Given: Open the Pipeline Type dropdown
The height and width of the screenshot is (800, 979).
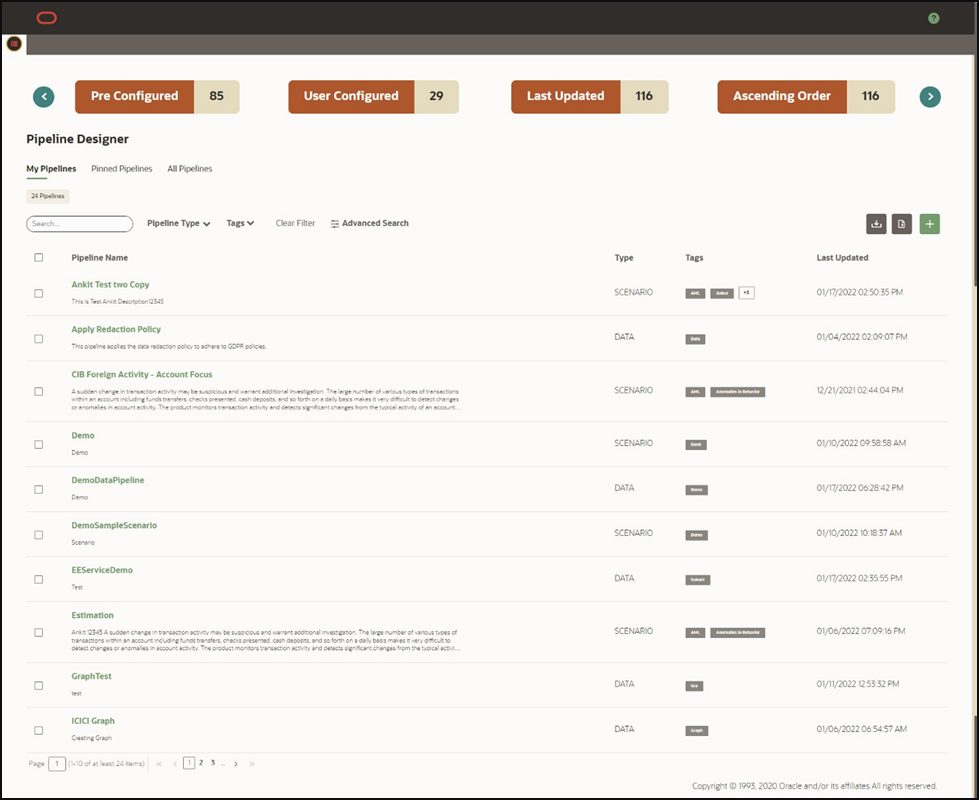Looking at the screenshot, I should point(179,224).
